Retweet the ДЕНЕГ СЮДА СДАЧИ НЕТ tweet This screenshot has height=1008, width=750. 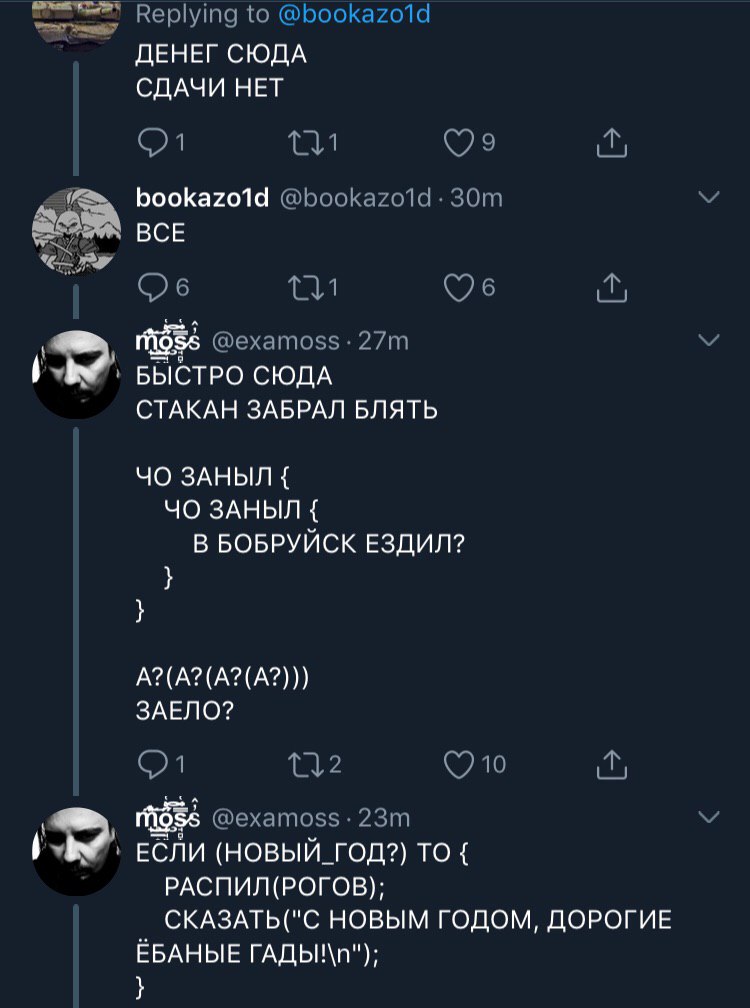[x=305, y=143]
